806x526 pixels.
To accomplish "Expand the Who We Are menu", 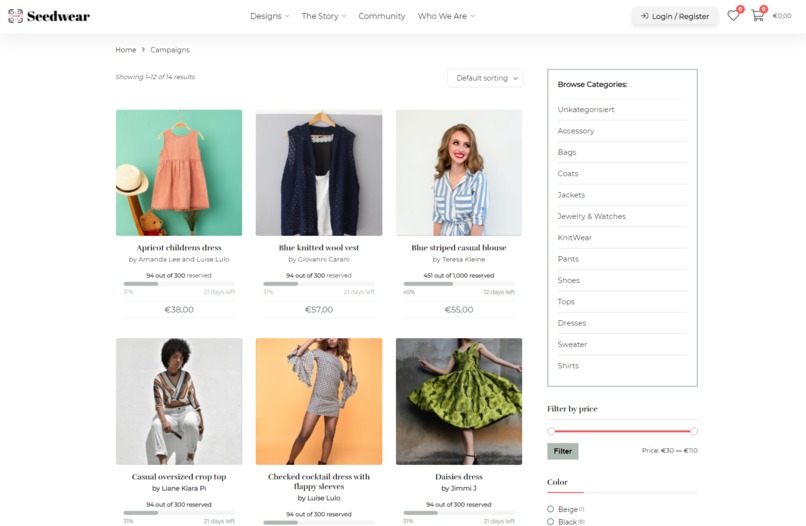I will click(446, 16).
